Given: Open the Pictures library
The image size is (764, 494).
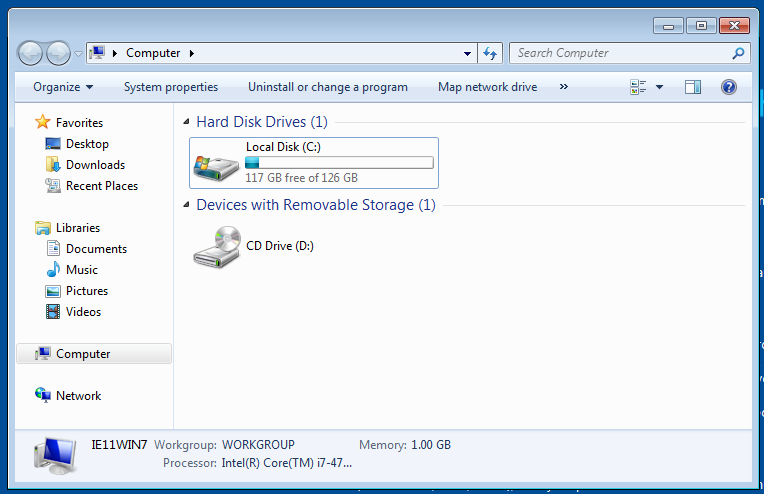Looking at the screenshot, I should 87,290.
